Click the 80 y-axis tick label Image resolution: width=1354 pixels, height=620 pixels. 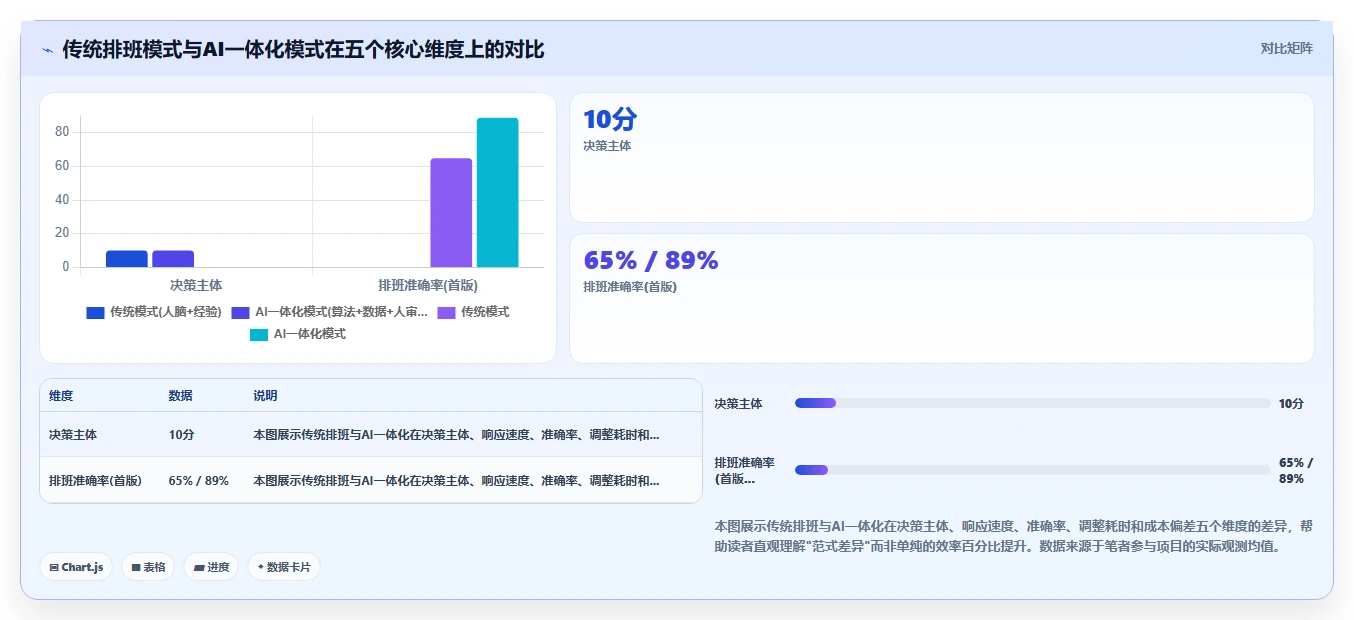tap(62, 132)
